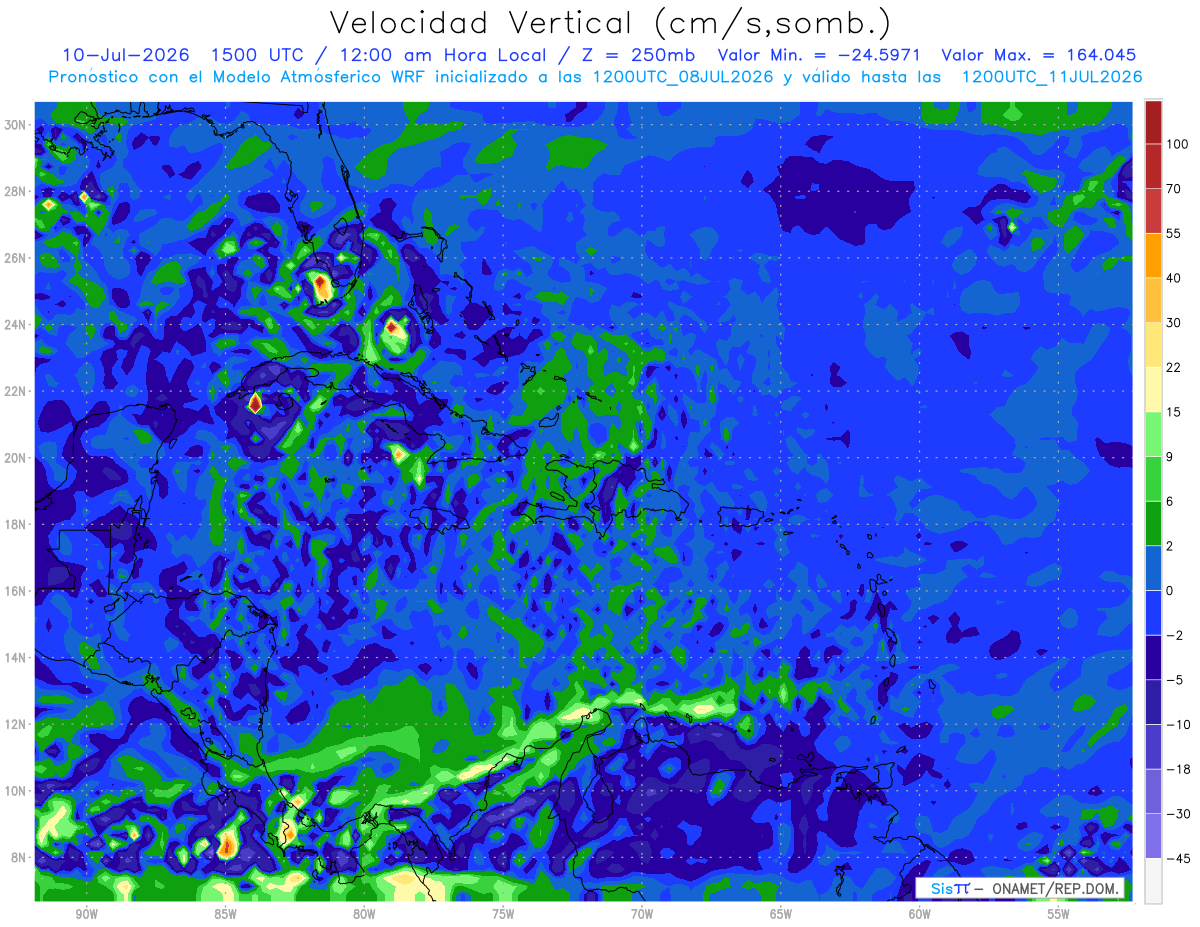This screenshot has height=927, width=1200.
Task: Click "Valor Min. = -24.5971"
Action: coord(819,55)
